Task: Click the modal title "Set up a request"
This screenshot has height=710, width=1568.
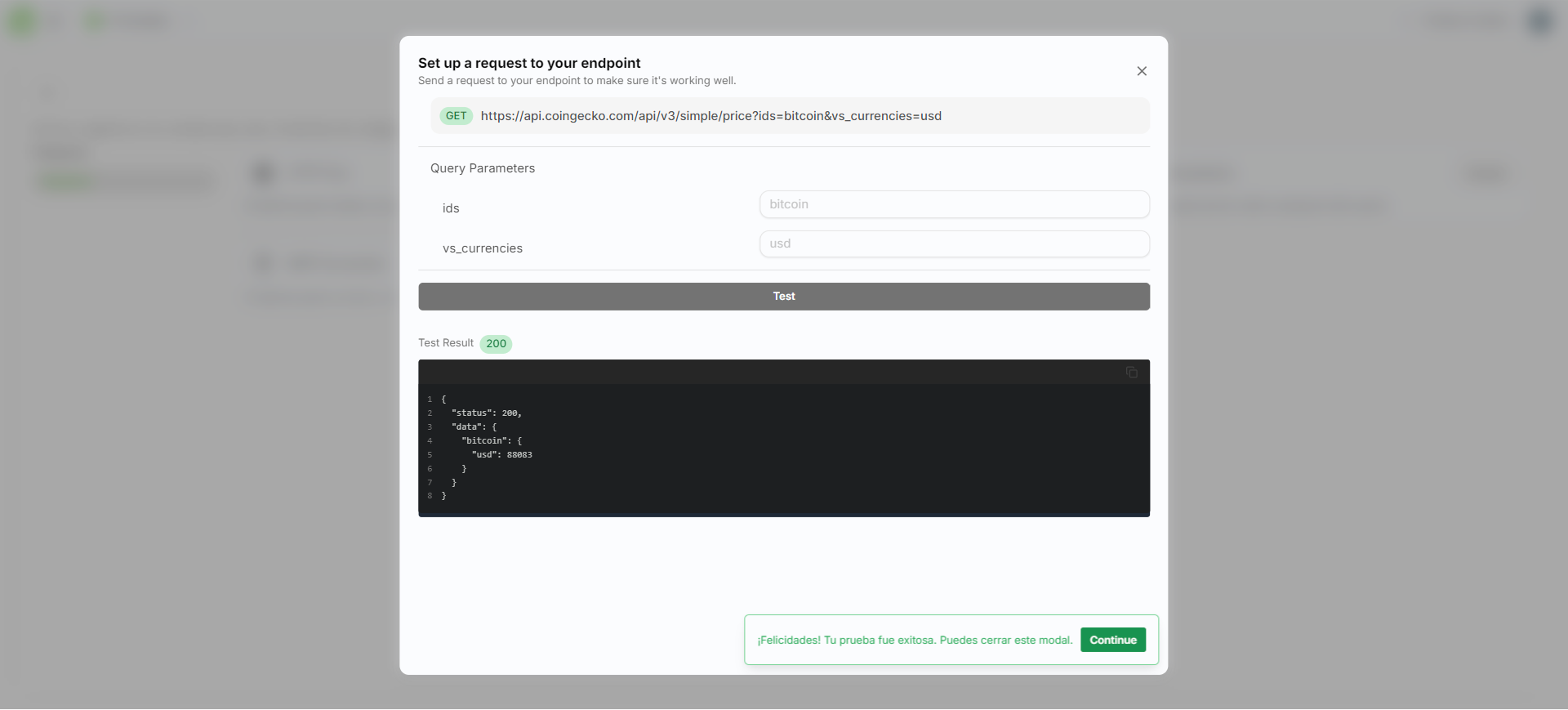Action: 529,63
